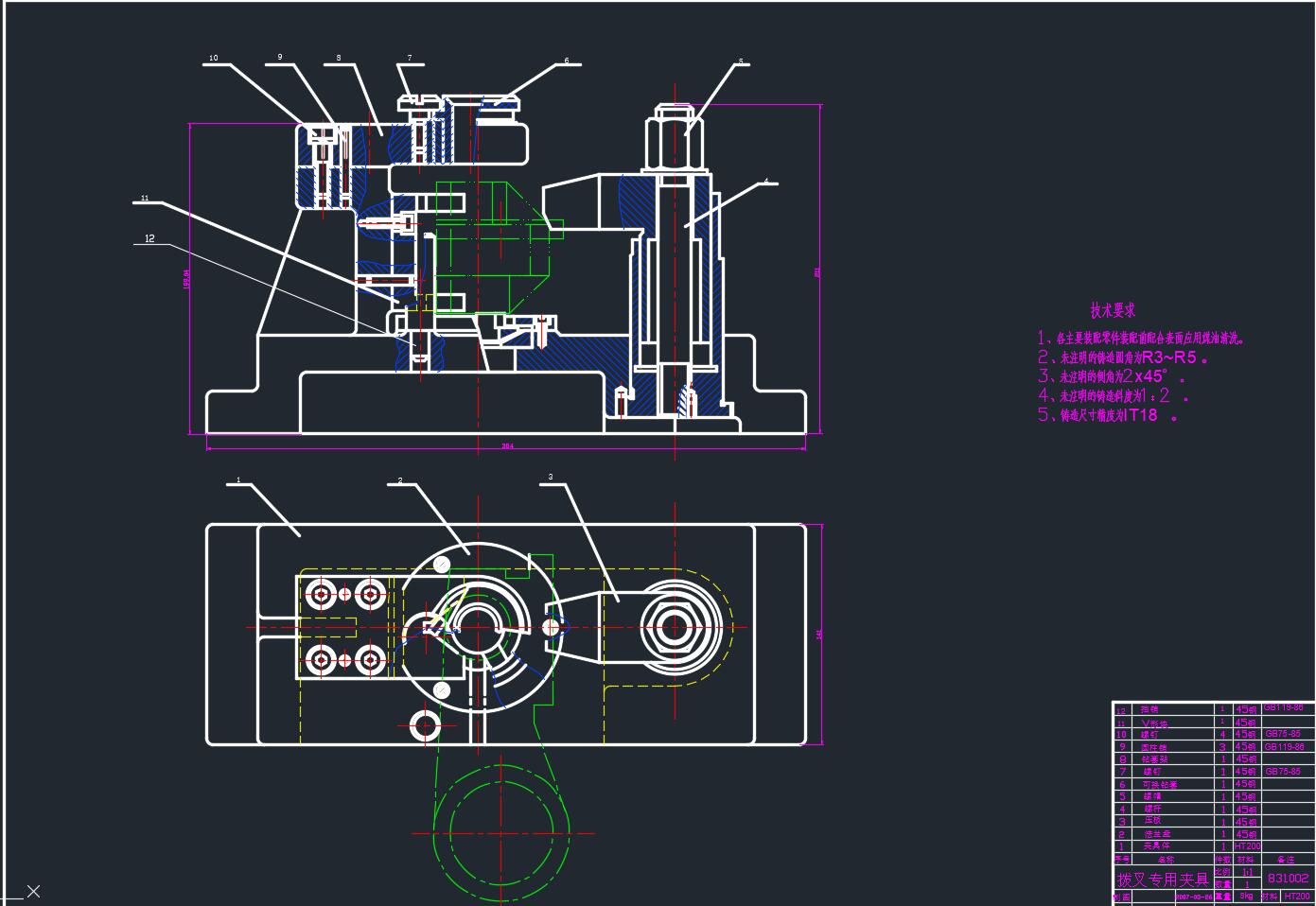Select the 1:1 scale cell in the title block
Screen dimensions: 1316x906
pos(1247,872)
